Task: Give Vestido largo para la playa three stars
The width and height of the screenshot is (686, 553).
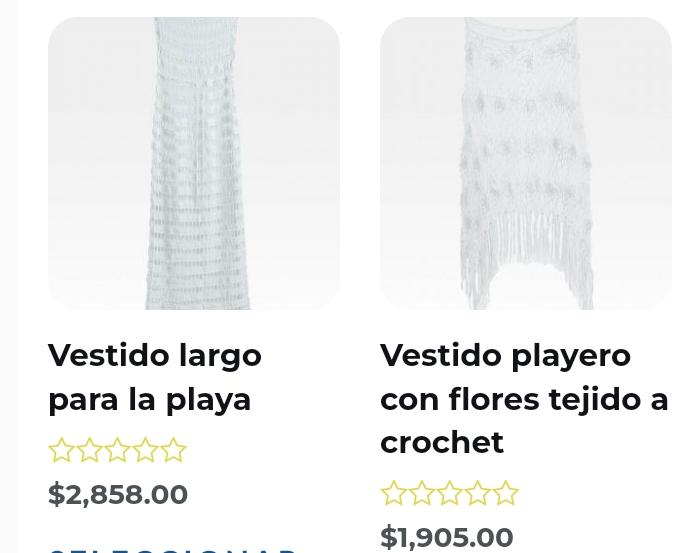Action: coord(117,450)
